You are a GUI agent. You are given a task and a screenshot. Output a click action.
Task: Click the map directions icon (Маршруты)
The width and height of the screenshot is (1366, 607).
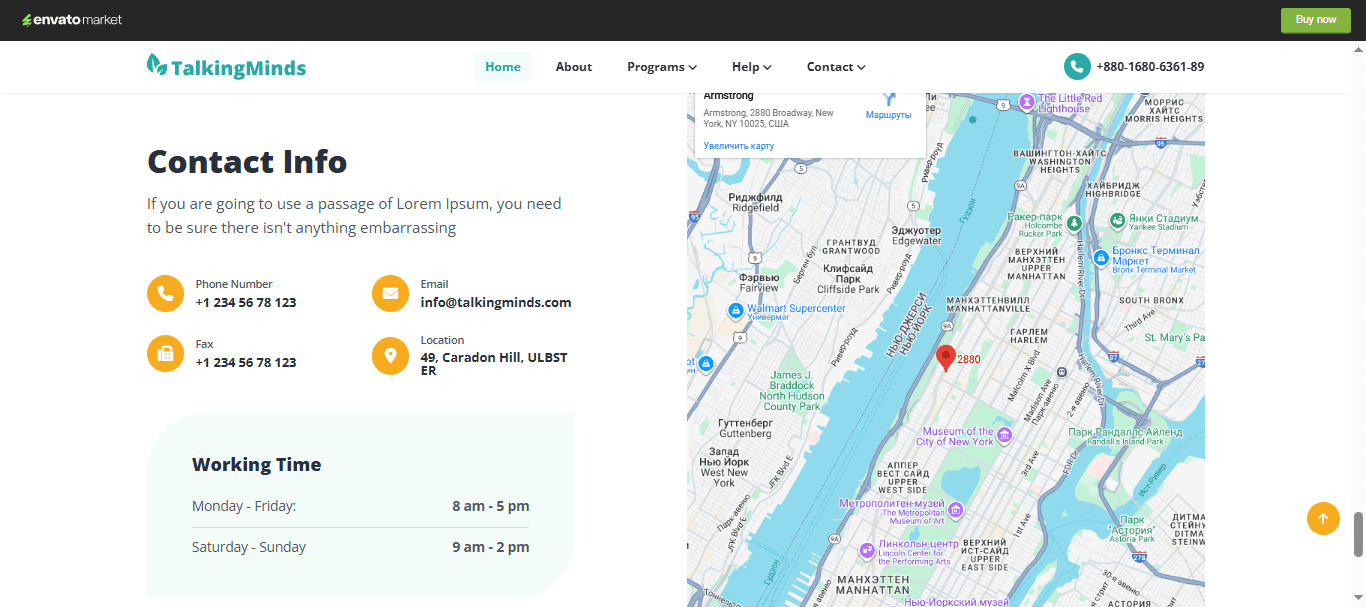888,99
